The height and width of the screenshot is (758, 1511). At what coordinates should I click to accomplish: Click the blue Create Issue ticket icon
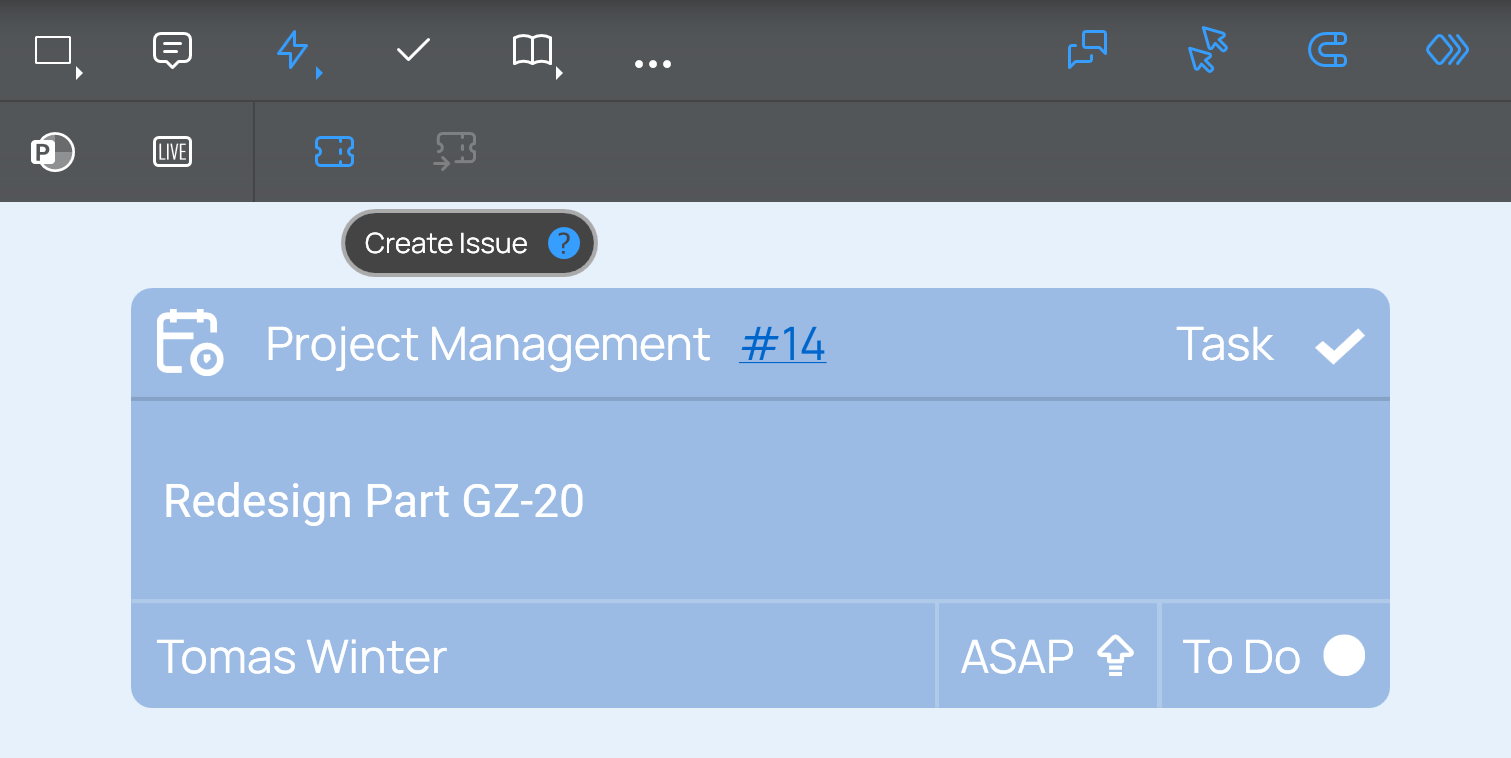click(334, 152)
